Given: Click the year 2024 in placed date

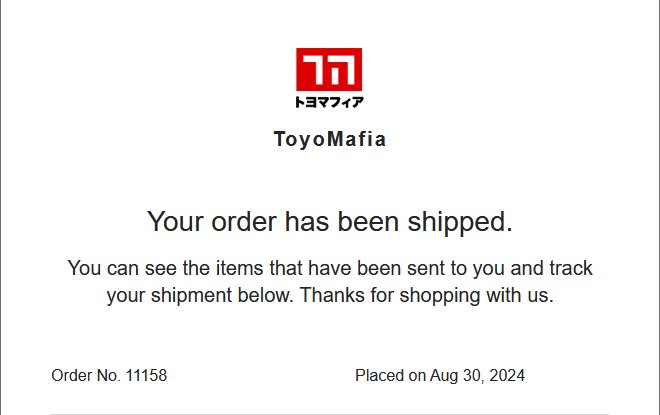Looking at the screenshot, I should [507, 375].
